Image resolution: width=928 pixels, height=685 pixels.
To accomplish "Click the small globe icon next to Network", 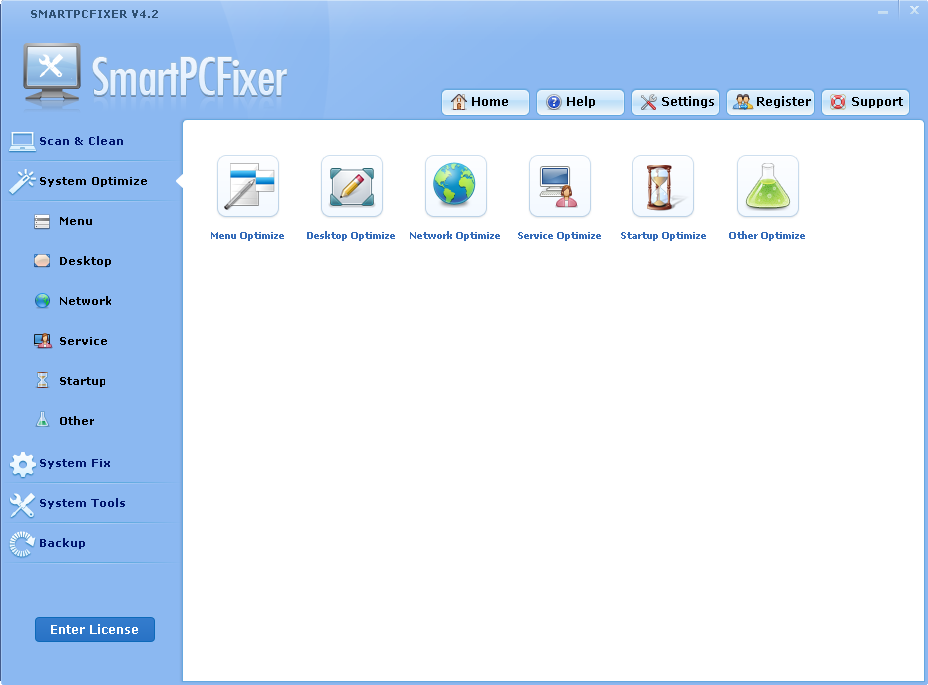I will [x=42, y=301].
